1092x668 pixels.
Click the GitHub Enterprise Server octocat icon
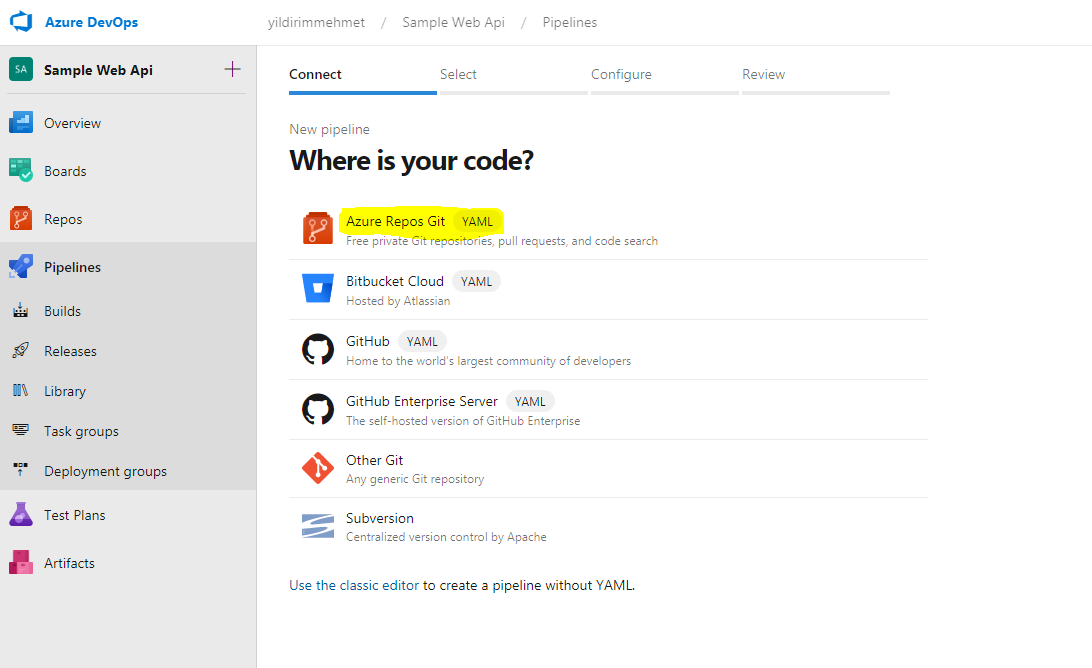tap(318, 409)
